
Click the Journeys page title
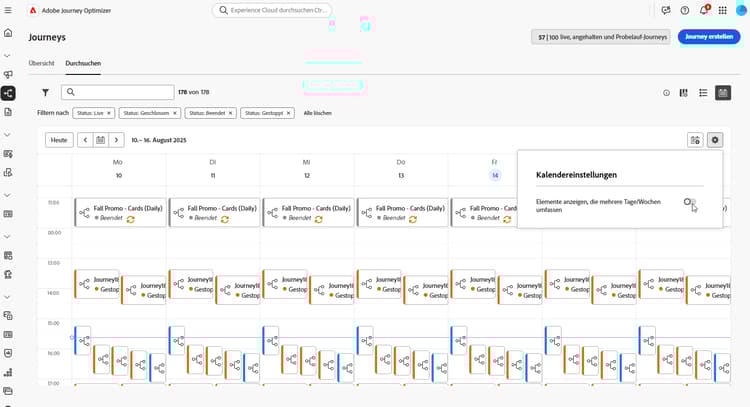tap(47, 37)
